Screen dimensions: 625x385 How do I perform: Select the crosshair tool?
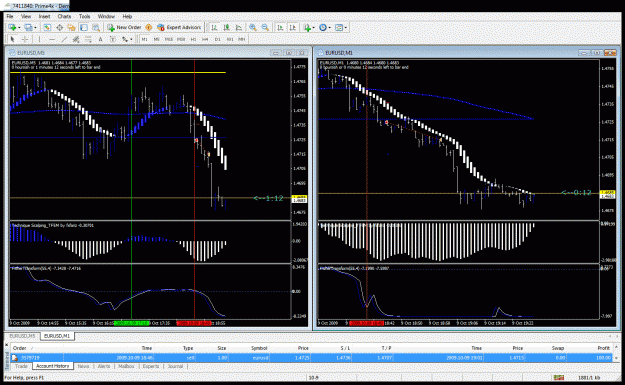pos(25,39)
